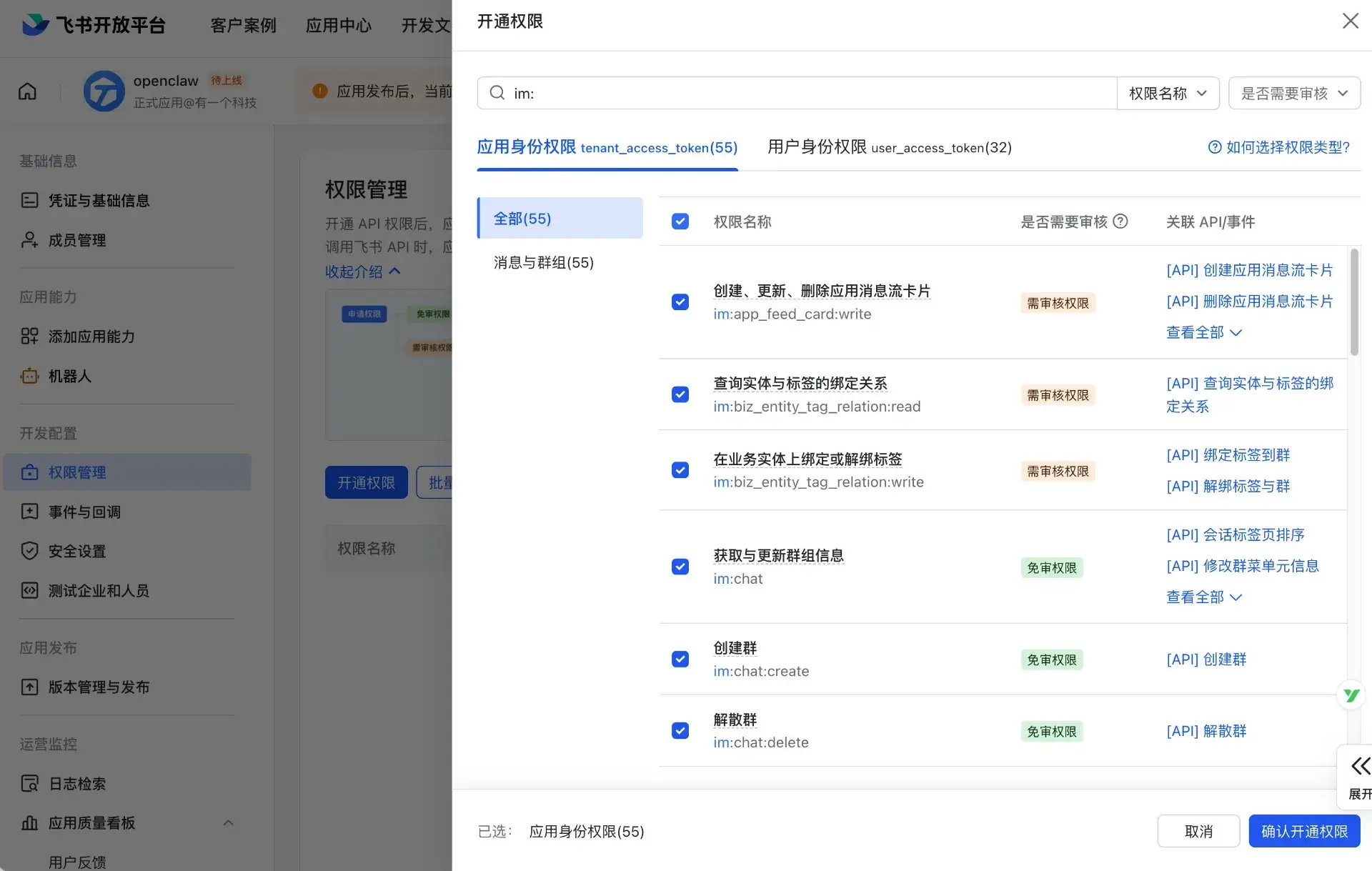The height and width of the screenshot is (871, 1372).
Task: Click the 确认开通权限 button
Action: click(1303, 832)
